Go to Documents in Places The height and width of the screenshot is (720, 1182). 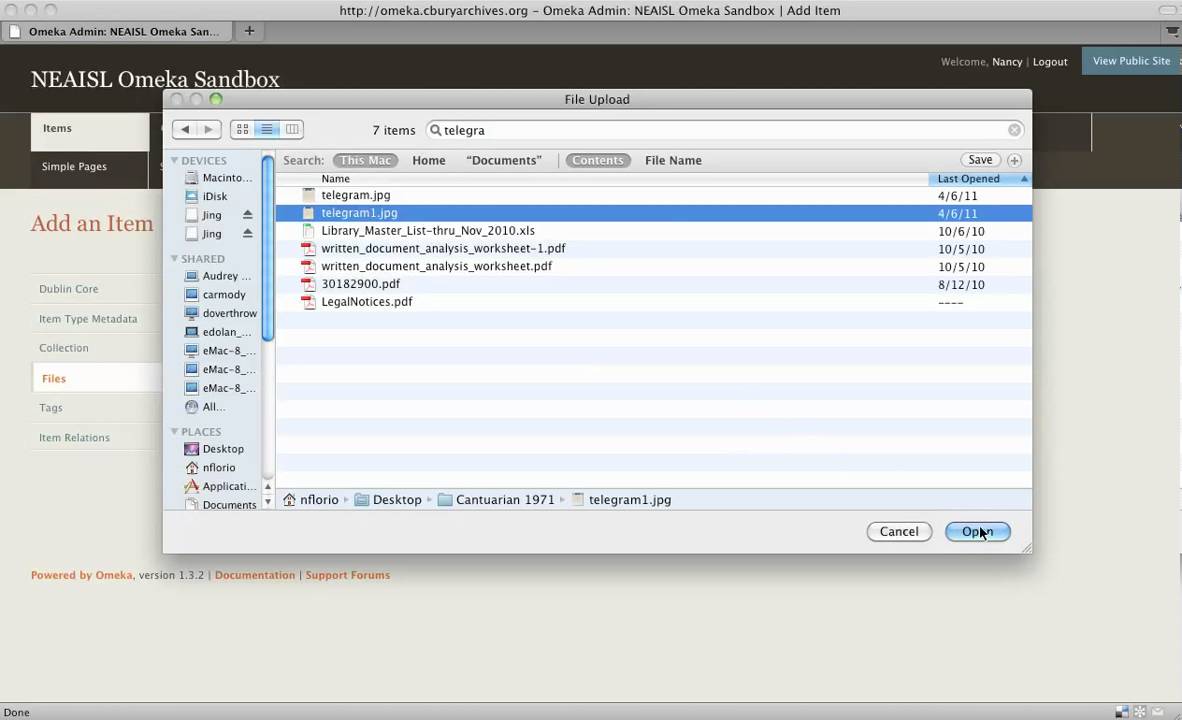(x=220, y=505)
